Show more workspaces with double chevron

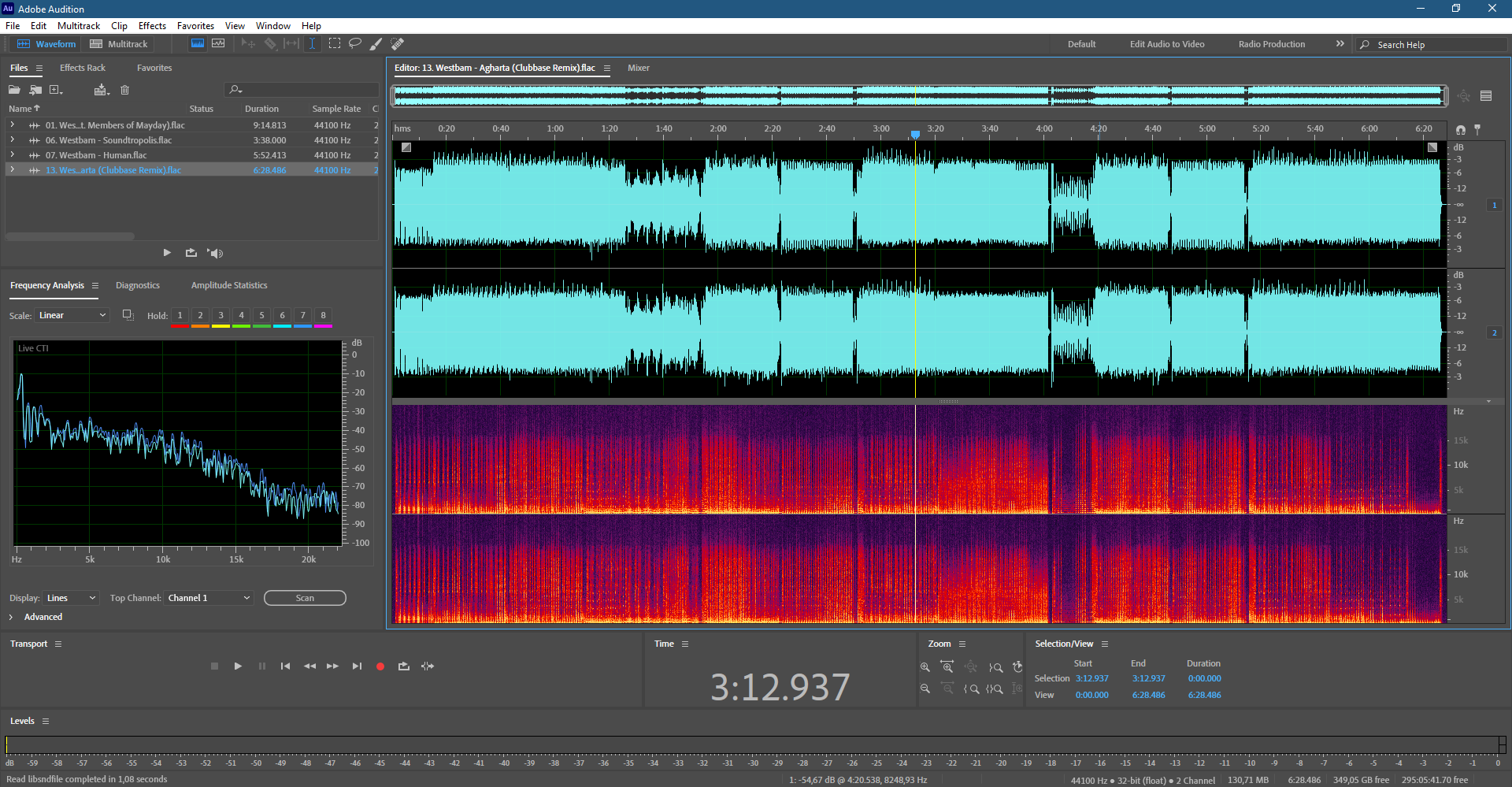point(1340,44)
